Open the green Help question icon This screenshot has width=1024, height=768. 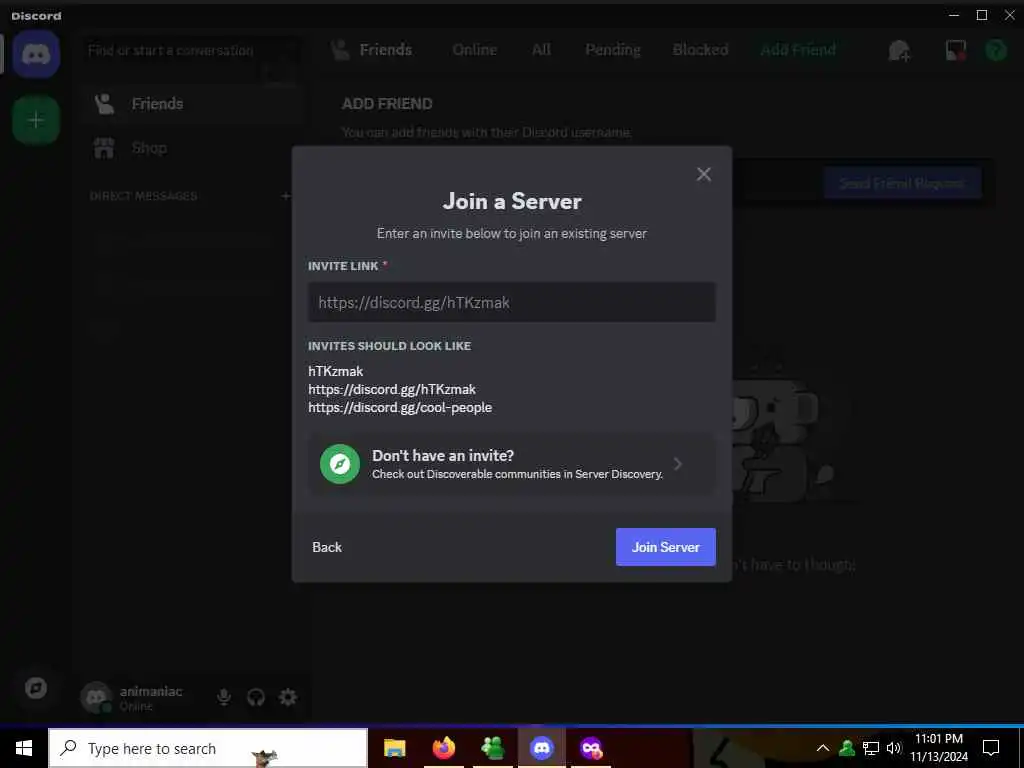pos(996,50)
